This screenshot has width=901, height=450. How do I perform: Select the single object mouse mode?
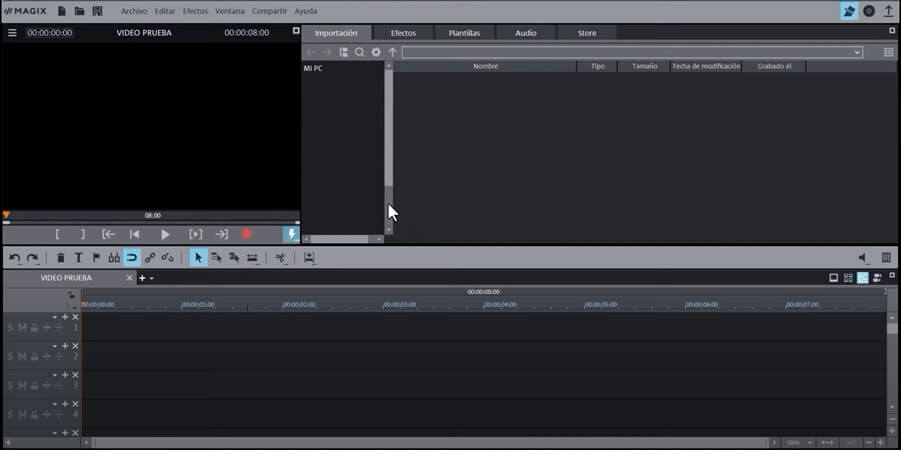[198, 258]
